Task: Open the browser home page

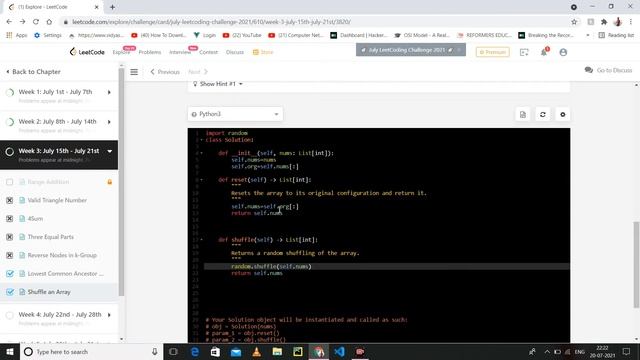Action: pos(49,22)
